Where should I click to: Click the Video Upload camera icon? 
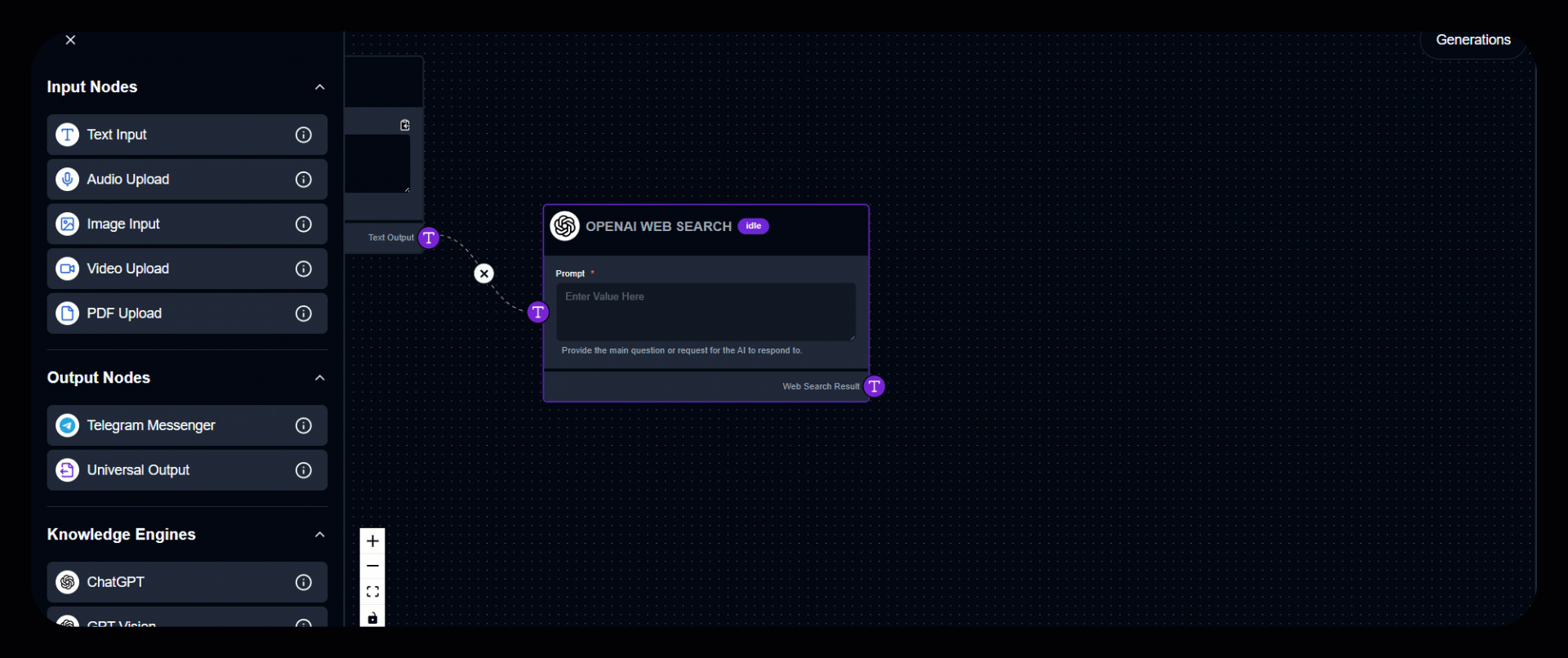tap(68, 269)
